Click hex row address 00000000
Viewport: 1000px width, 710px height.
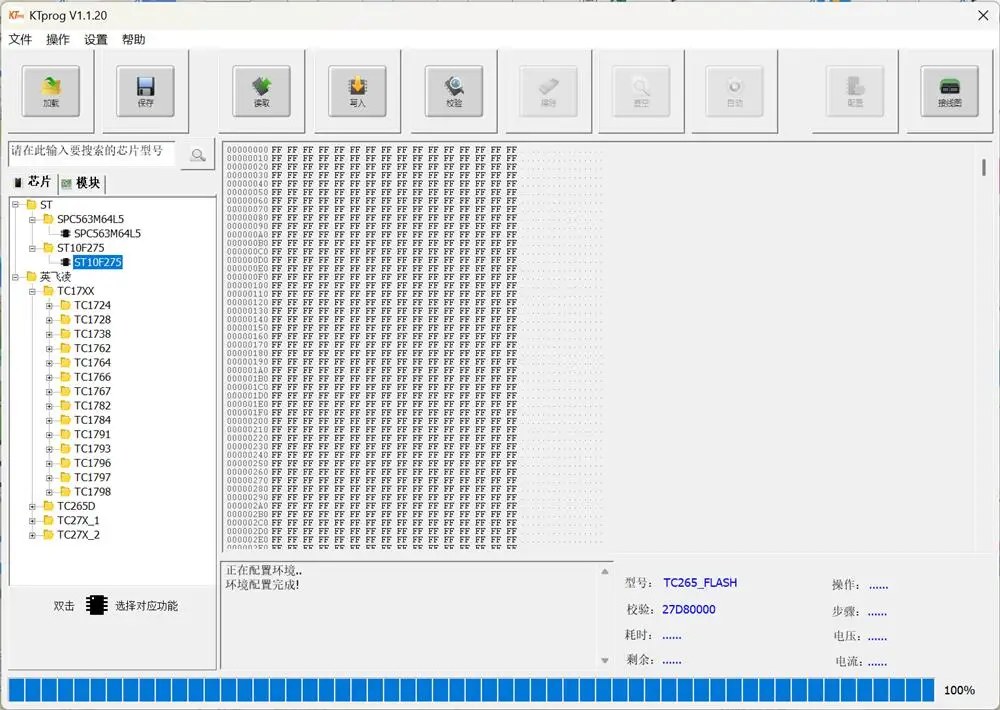tap(247, 150)
